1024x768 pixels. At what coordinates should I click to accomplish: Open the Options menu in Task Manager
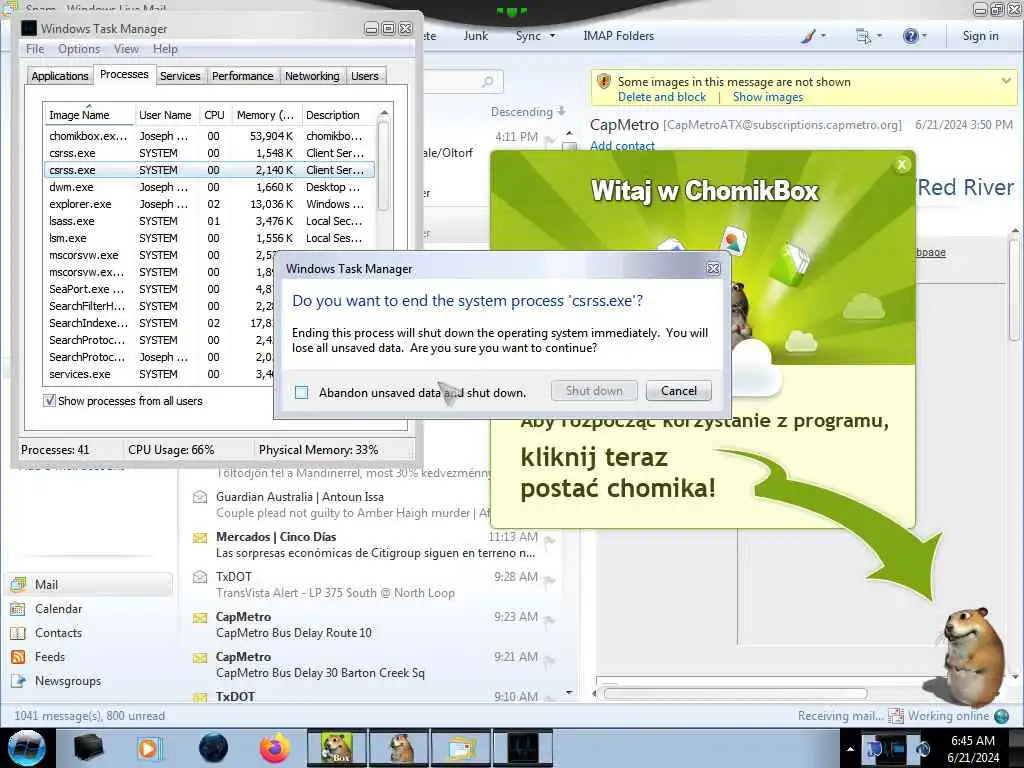pos(79,49)
